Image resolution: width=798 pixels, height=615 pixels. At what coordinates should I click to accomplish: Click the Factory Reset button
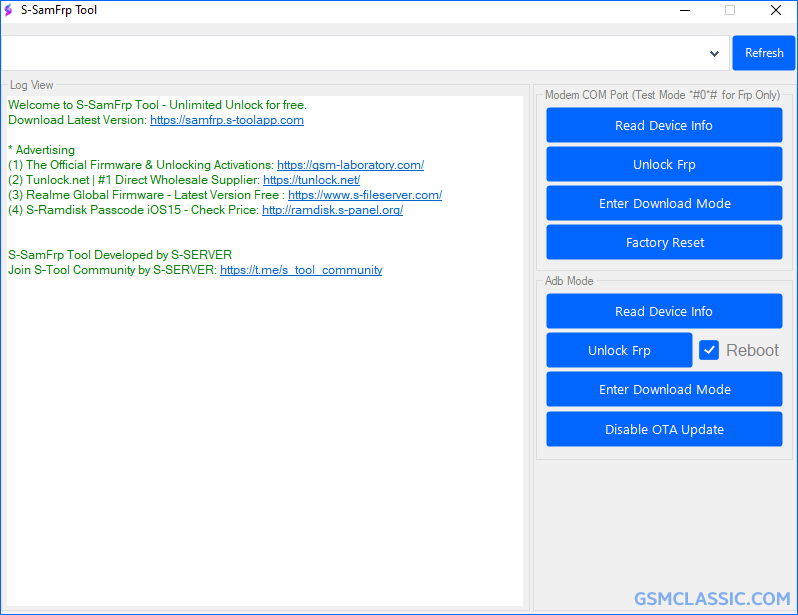tap(664, 242)
